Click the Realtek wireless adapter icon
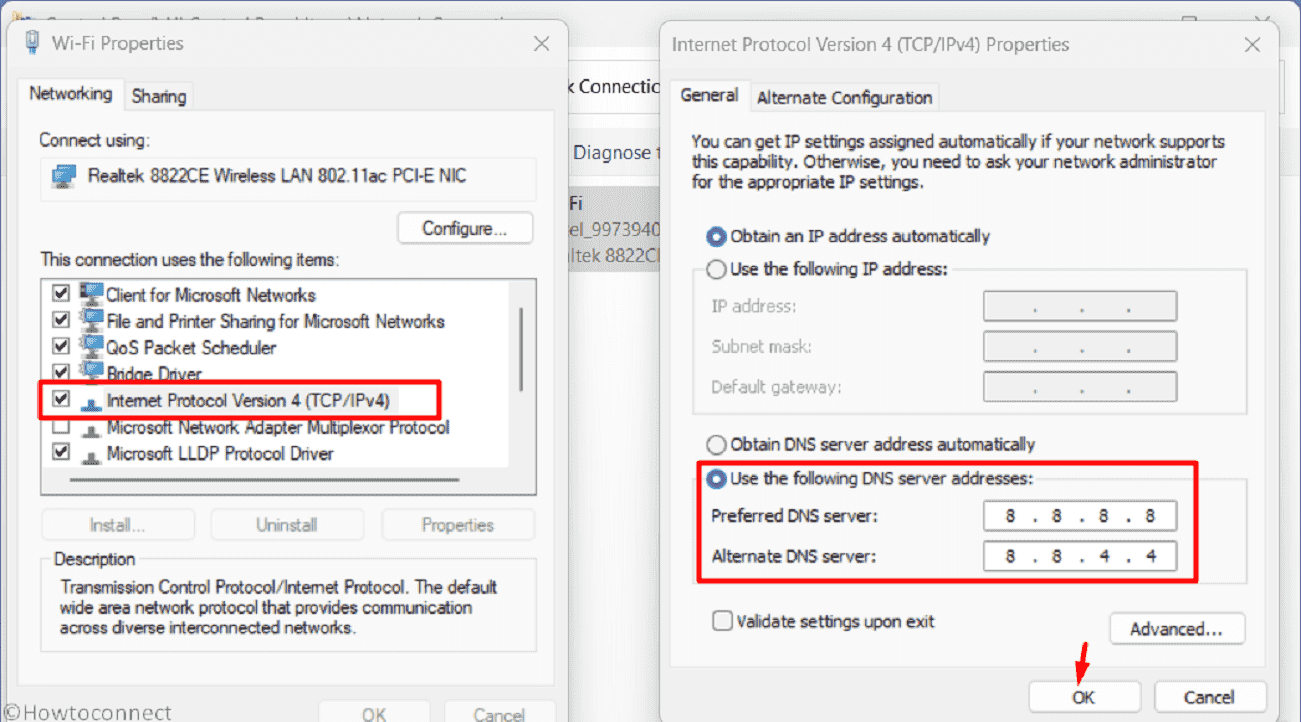1301x722 pixels. (64, 177)
